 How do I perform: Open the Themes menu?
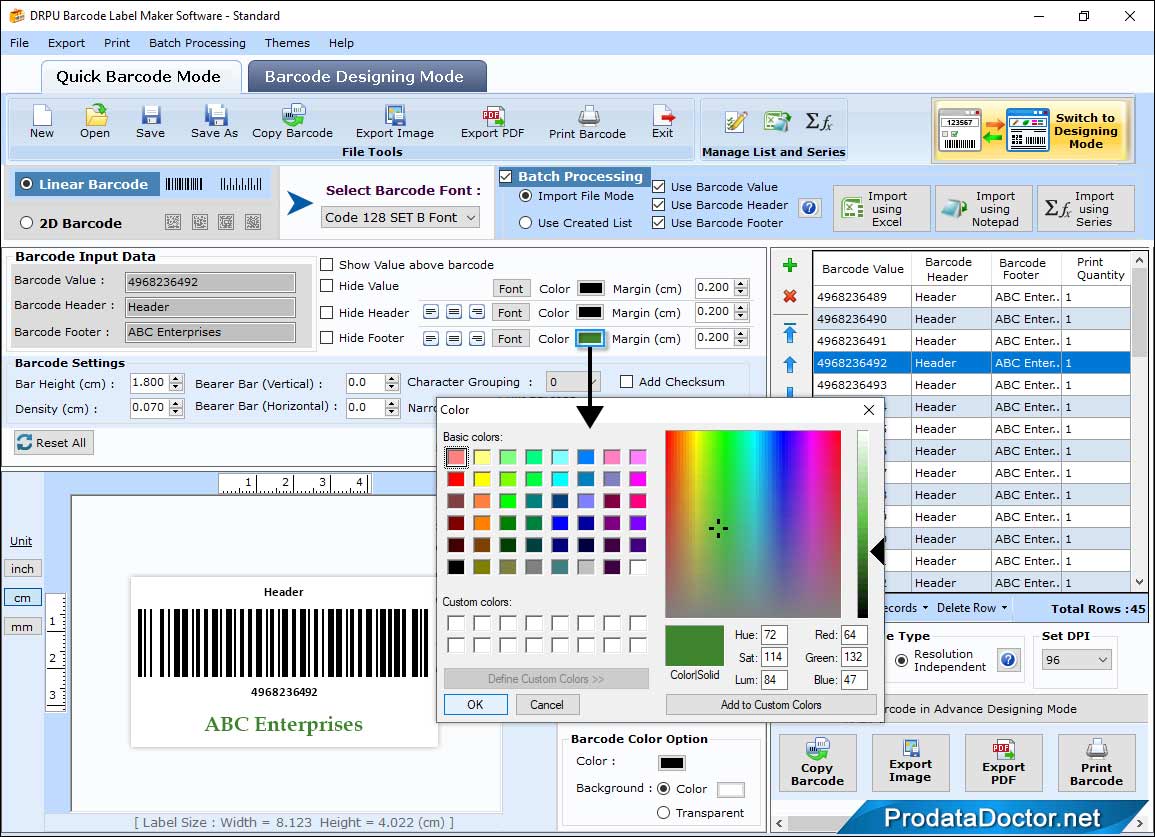(287, 43)
